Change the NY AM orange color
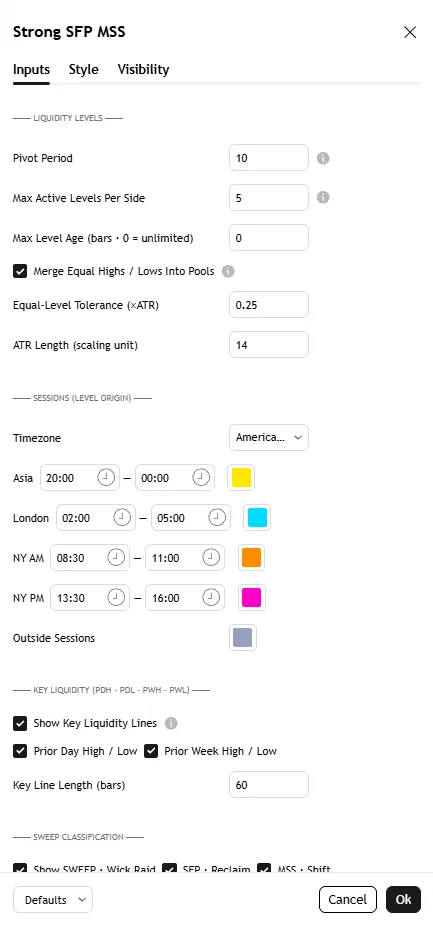The image size is (433, 925). click(251, 557)
